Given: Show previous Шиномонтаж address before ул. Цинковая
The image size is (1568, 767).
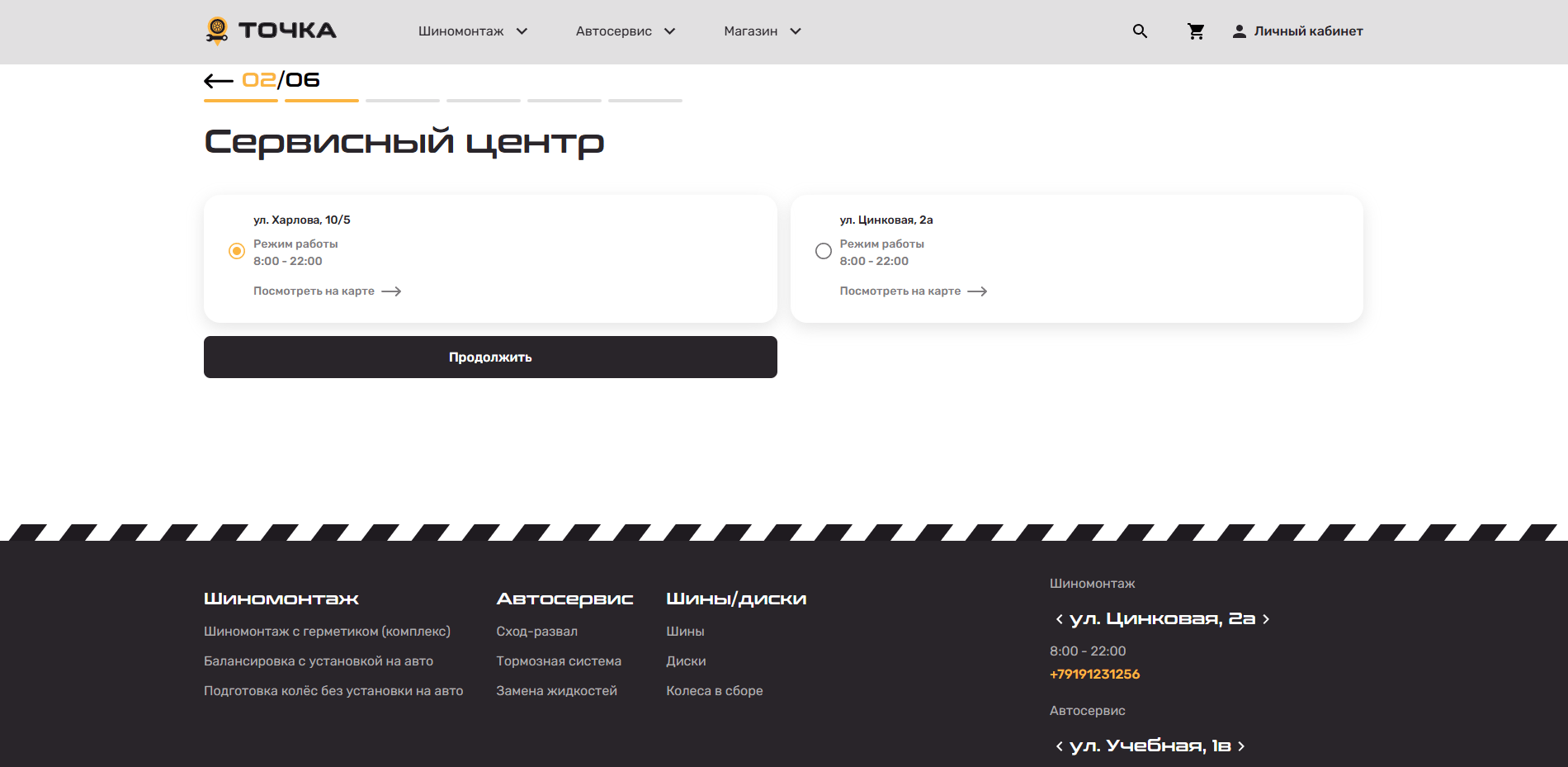Looking at the screenshot, I should (x=1059, y=619).
